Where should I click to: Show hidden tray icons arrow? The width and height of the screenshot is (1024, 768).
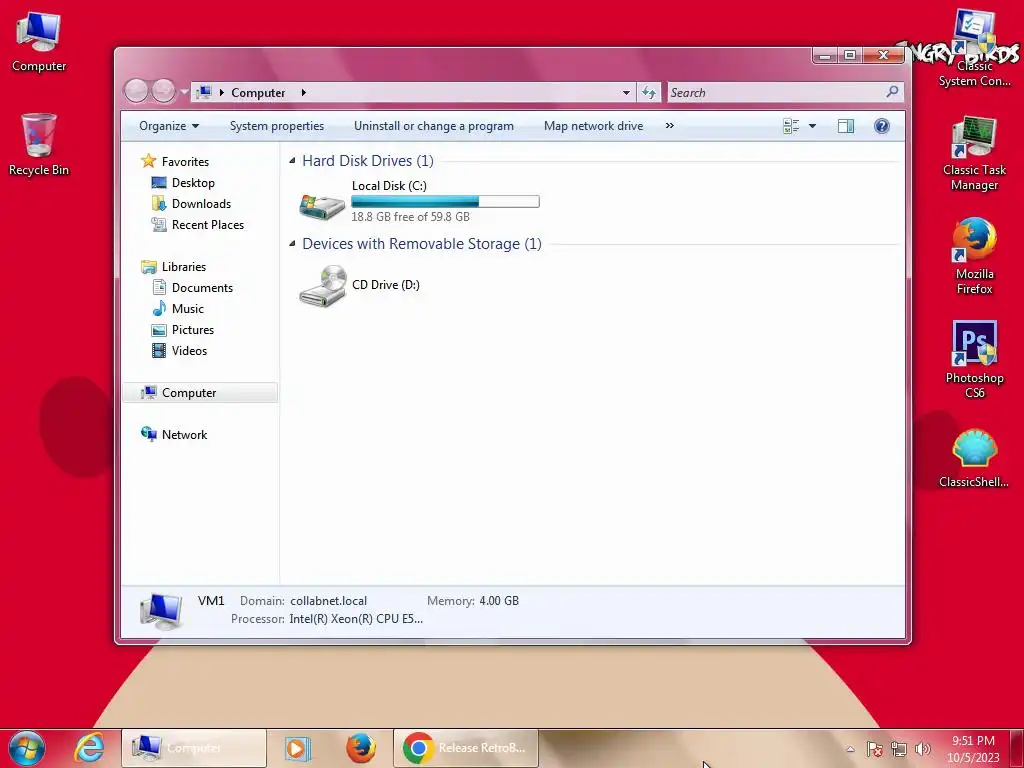pyautogui.click(x=850, y=749)
